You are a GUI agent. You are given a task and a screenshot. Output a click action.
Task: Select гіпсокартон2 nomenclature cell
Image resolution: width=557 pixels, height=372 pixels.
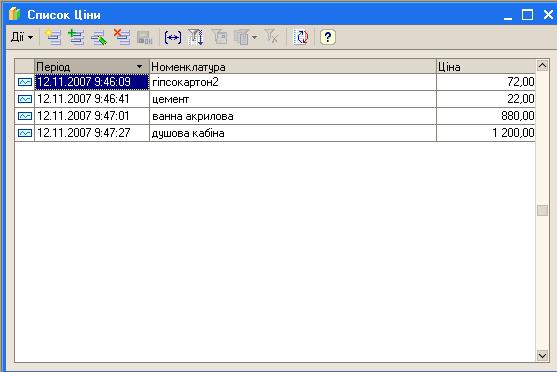tap(293, 82)
